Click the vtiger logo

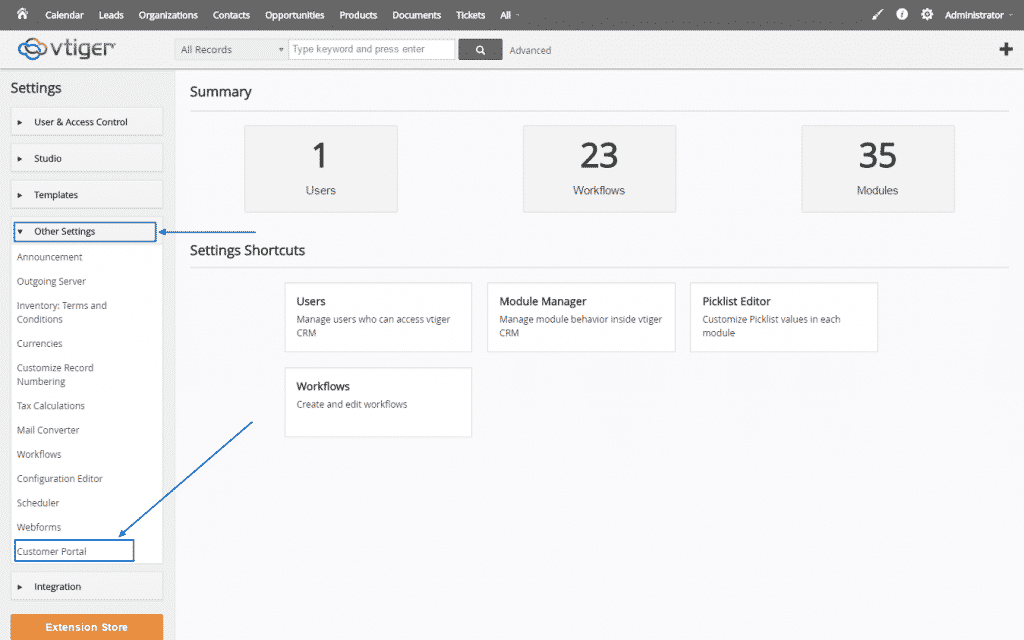tap(64, 48)
